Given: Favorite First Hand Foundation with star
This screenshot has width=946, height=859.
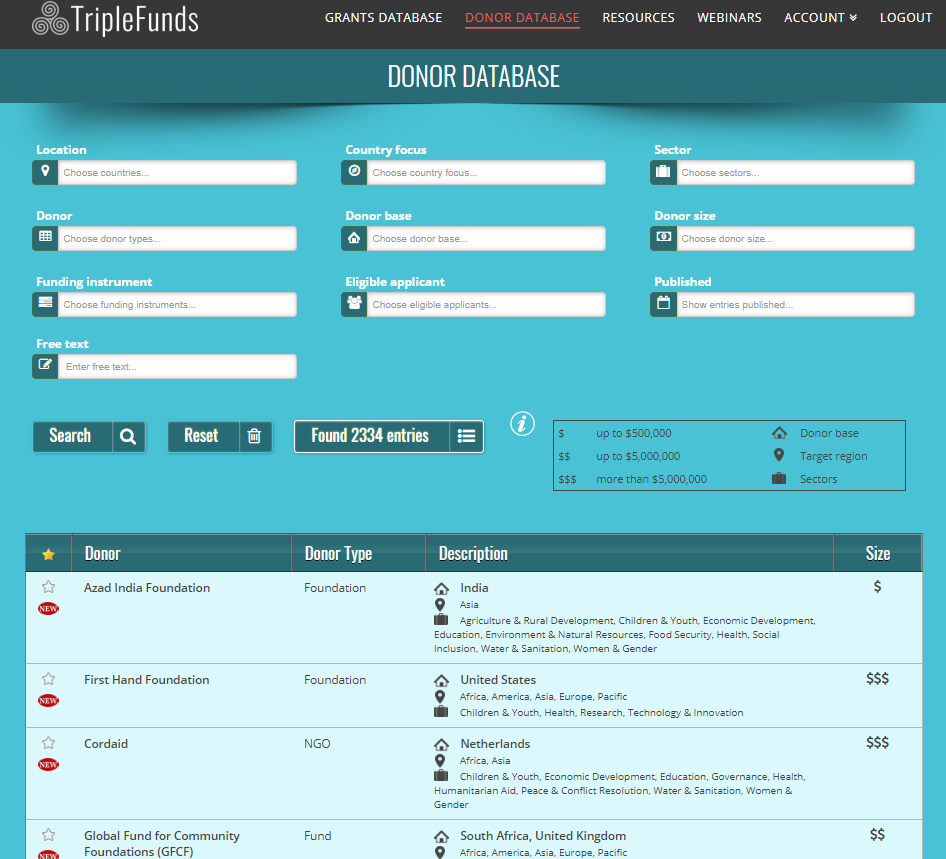Looking at the screenshot, I should pos(49,679).
